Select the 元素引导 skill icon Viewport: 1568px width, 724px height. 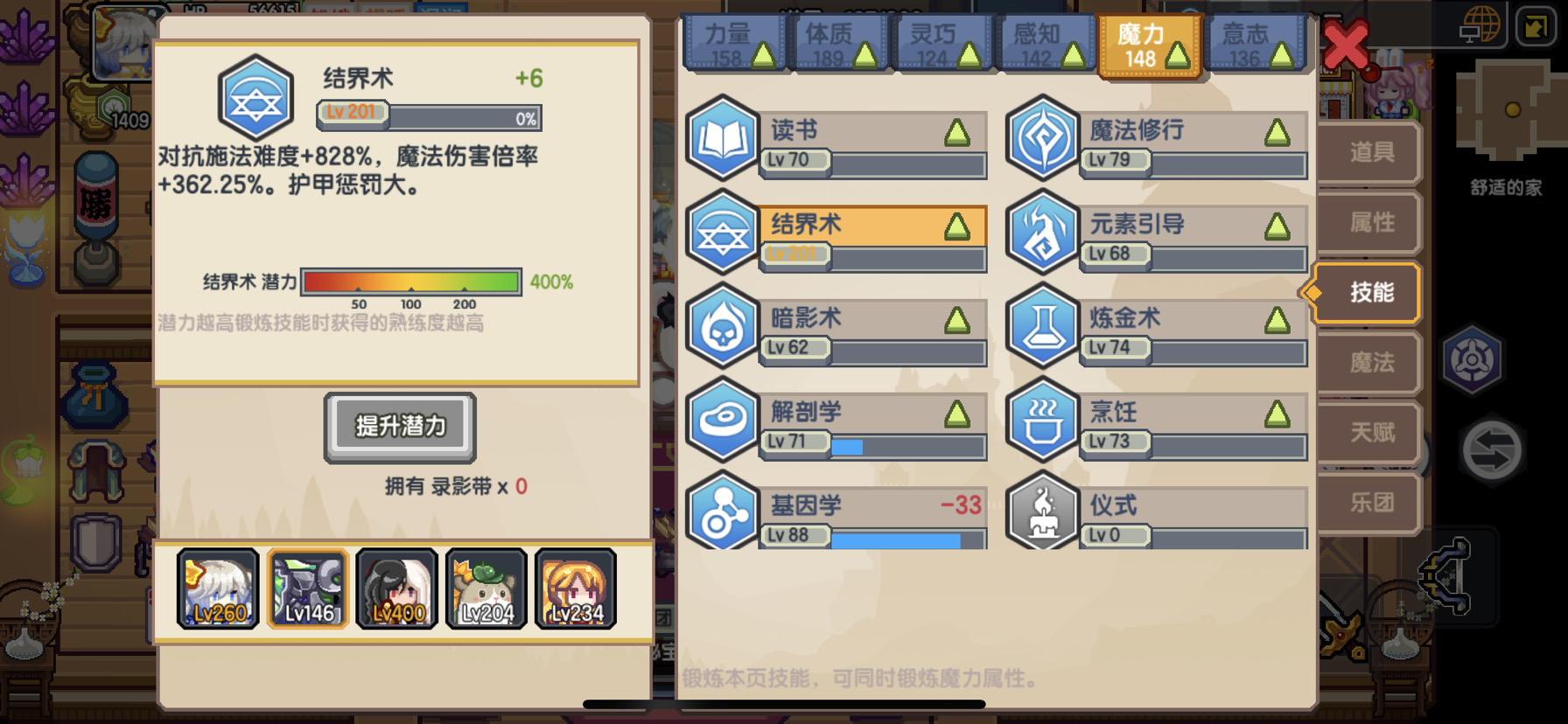tap(1041, 233)
